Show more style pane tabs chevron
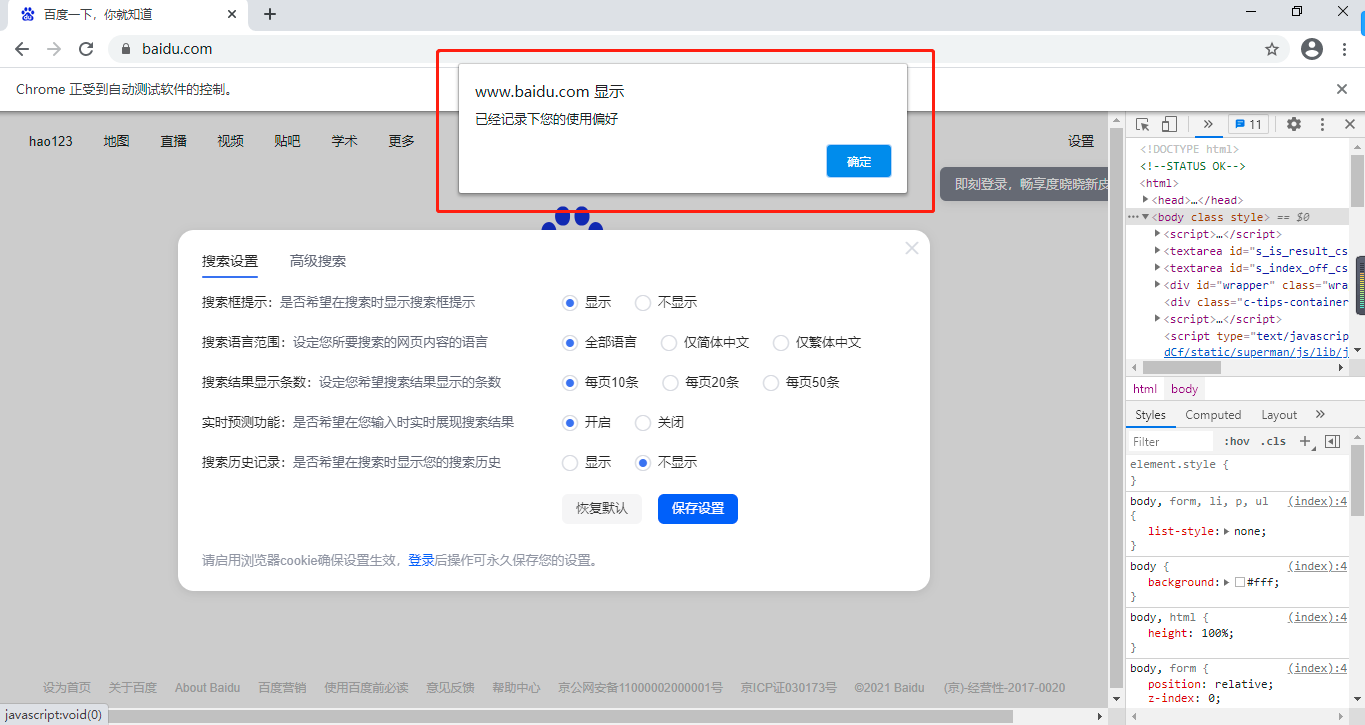The image size is (1365, 725). [x=1320, y=414]
